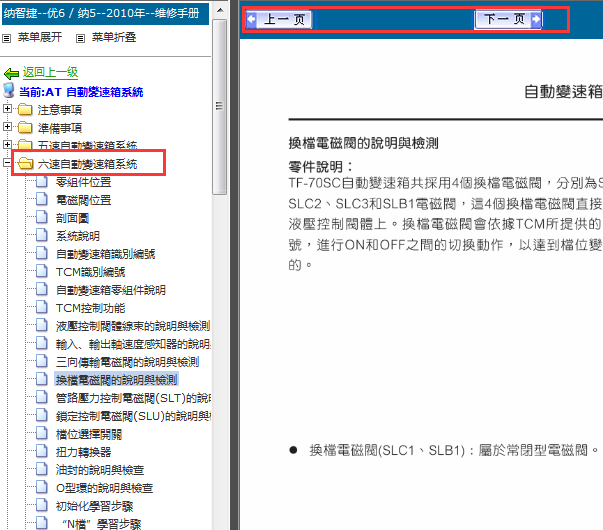This screenshot has width=603, height=530.
Task: Click the 返回上一级 link
Action: point(50,72)
